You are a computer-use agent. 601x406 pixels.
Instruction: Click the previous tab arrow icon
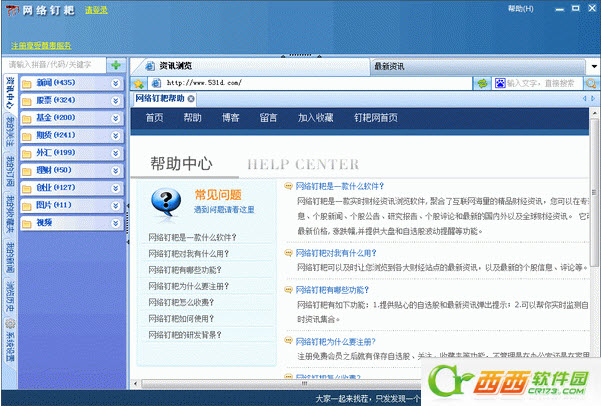coord(585,99)
